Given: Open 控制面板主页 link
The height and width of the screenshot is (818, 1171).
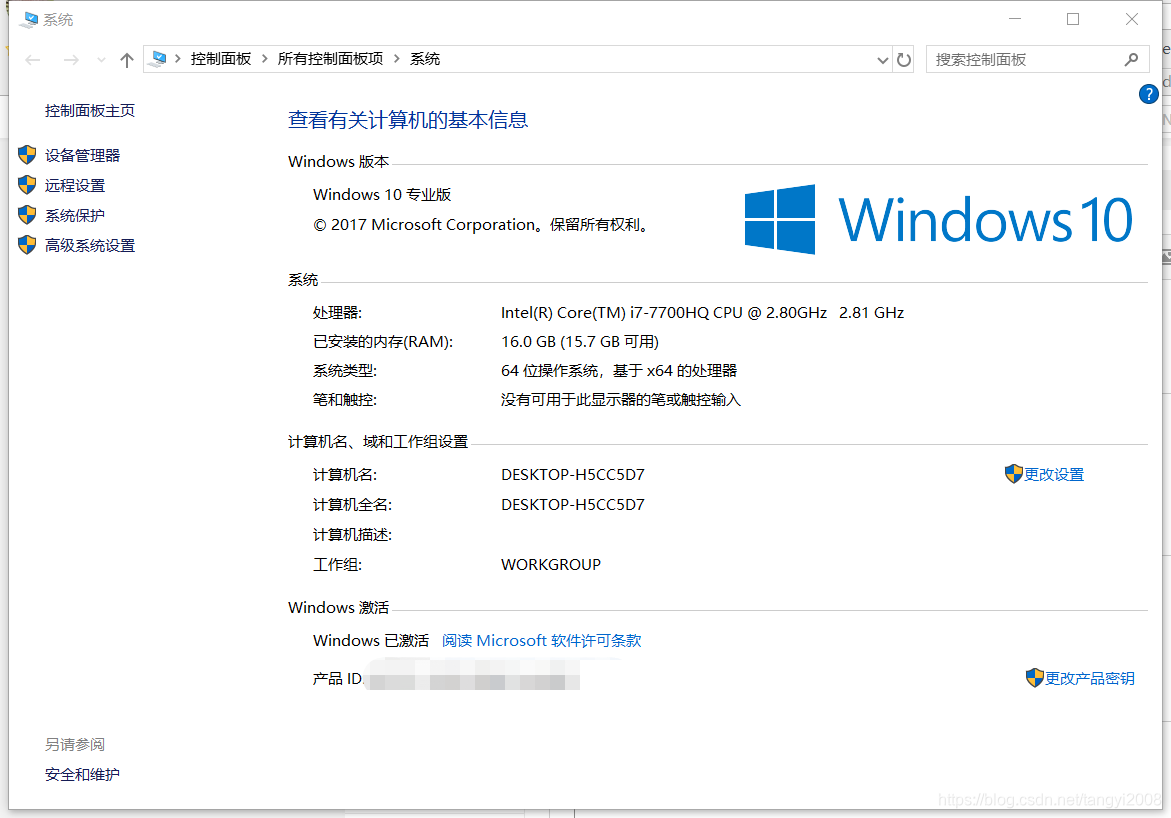Looking at the screenshot, I should tap(90, 111).
